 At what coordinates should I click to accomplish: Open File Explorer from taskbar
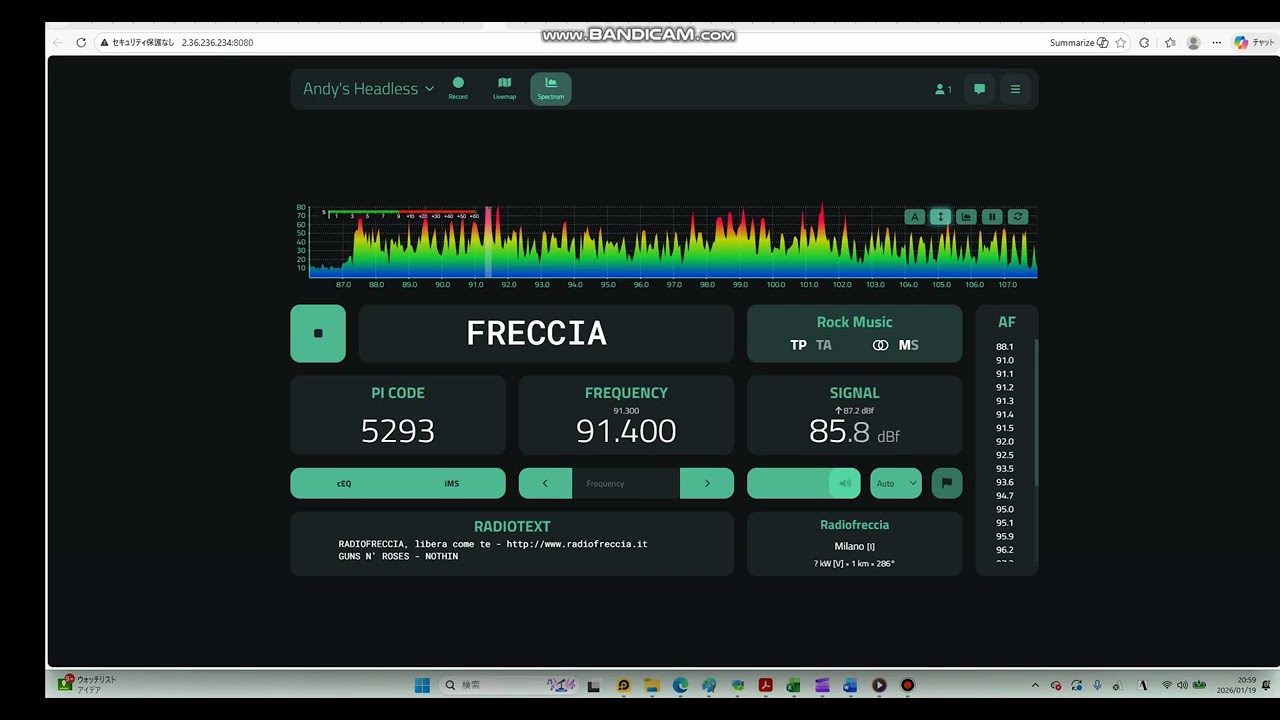click(x=652, y=685)
